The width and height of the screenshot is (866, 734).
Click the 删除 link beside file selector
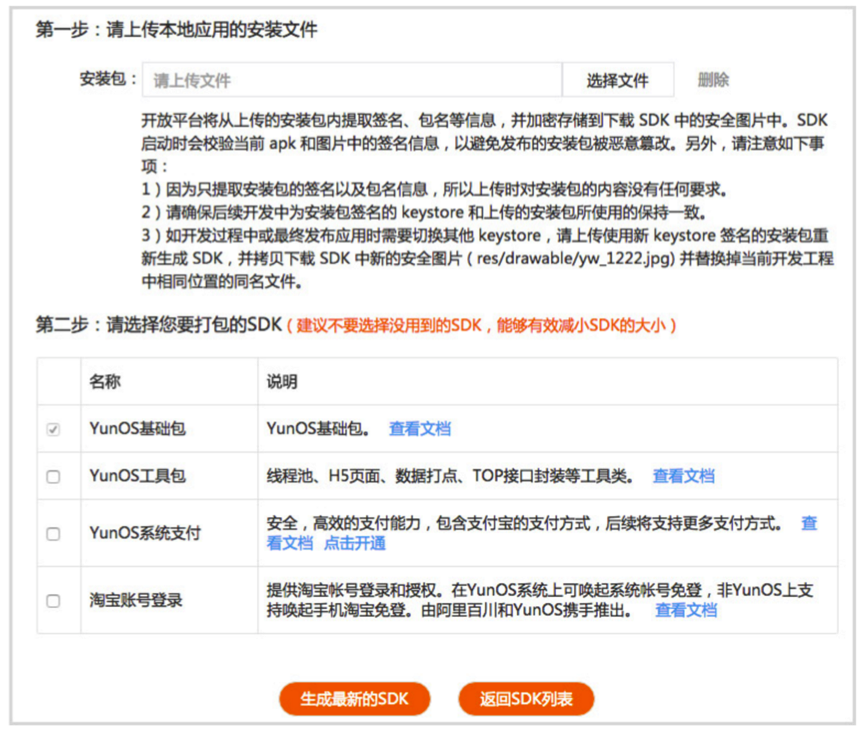click(713, 80)
